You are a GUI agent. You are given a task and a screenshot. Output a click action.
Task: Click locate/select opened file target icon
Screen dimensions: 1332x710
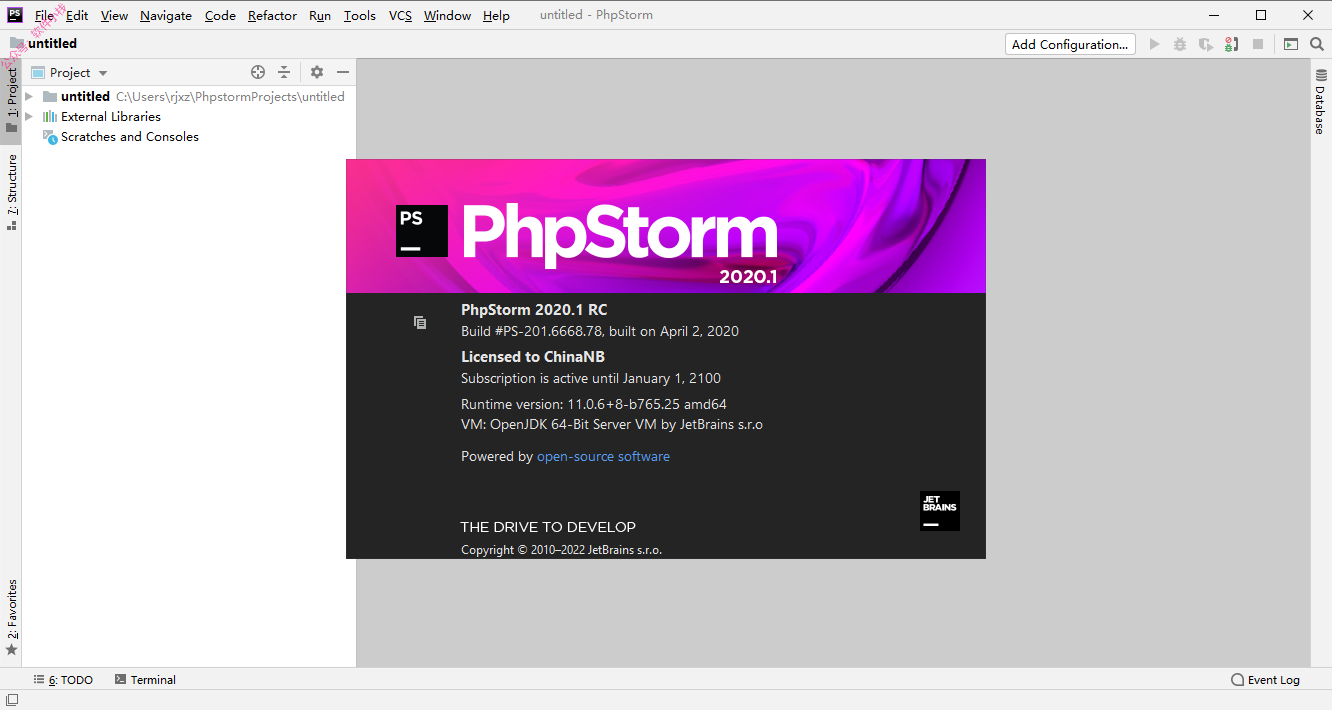click(x=258, y=72)
